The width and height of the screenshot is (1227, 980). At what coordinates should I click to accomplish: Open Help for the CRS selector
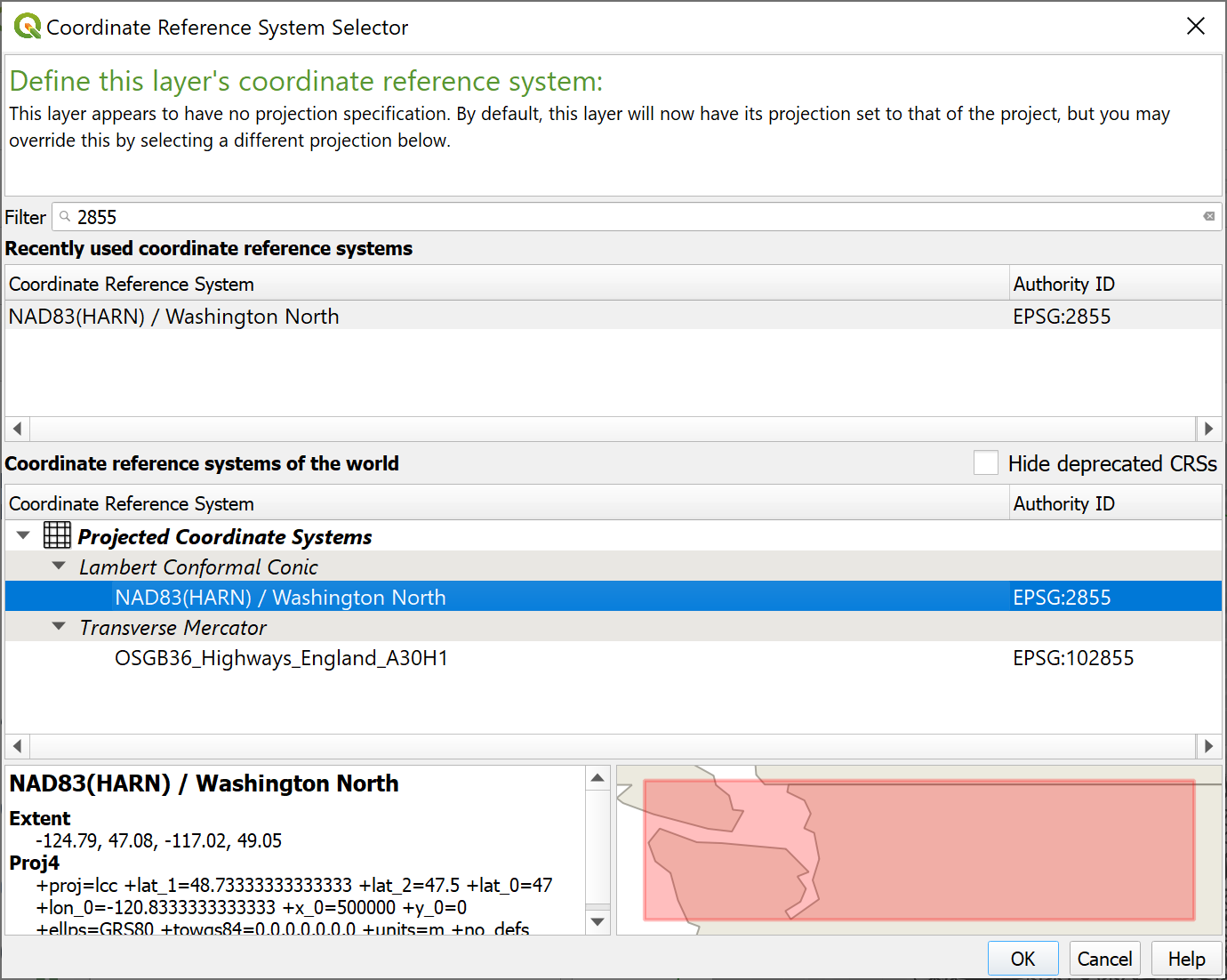(1186, 959)
